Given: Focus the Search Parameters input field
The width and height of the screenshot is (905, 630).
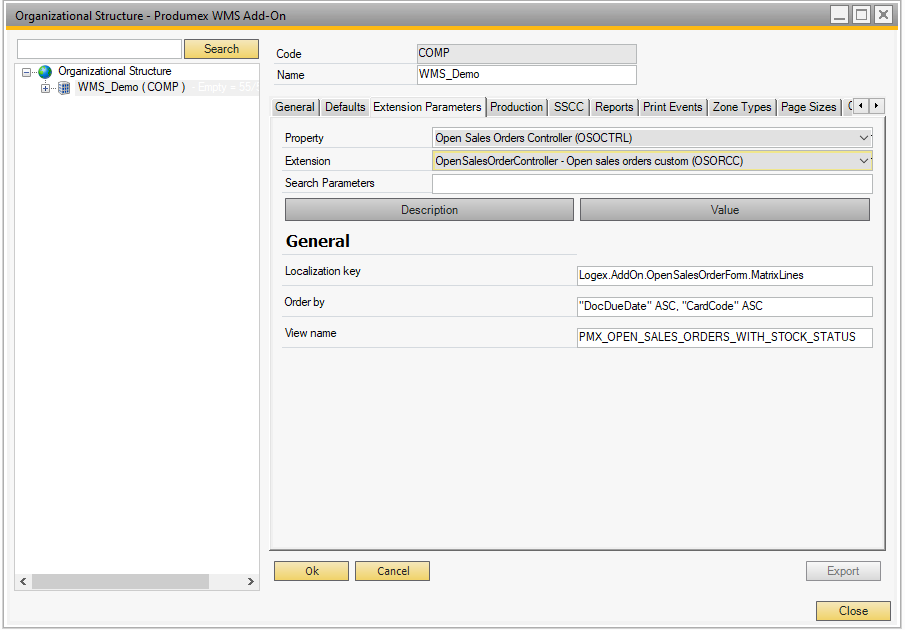Looking at the screenshot, I should coord(651,184).
